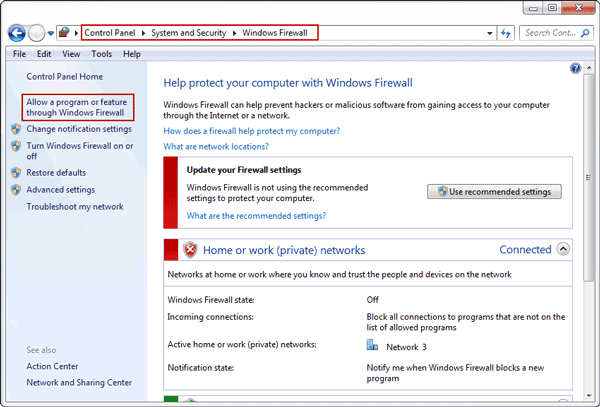Click the magnifier icon in search box
This screenshot has width=600, height=407.
click(x=585, y=33)
